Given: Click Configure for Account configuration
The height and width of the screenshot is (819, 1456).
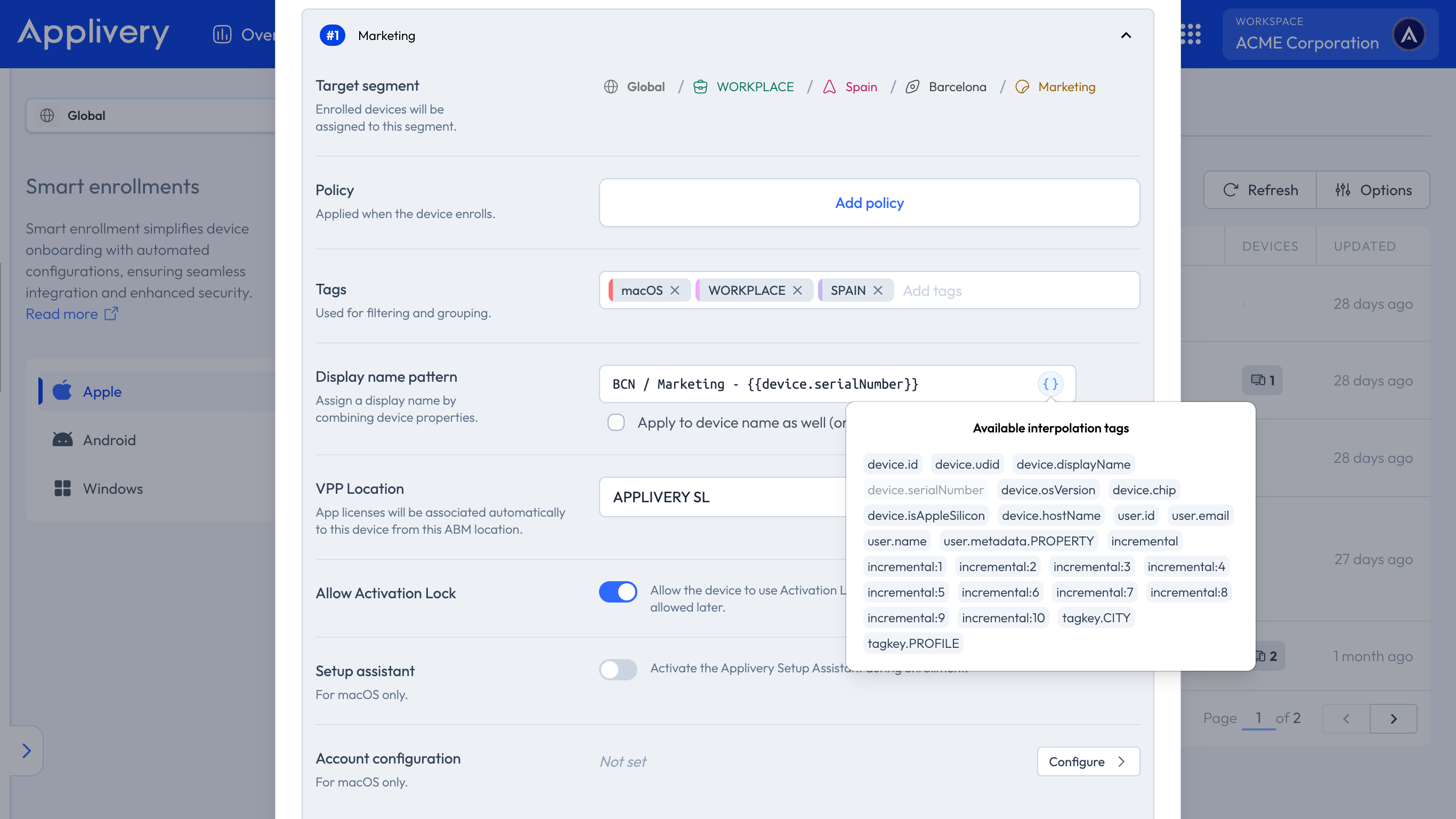Looking at the screenshot, I should coord(1088,761).
